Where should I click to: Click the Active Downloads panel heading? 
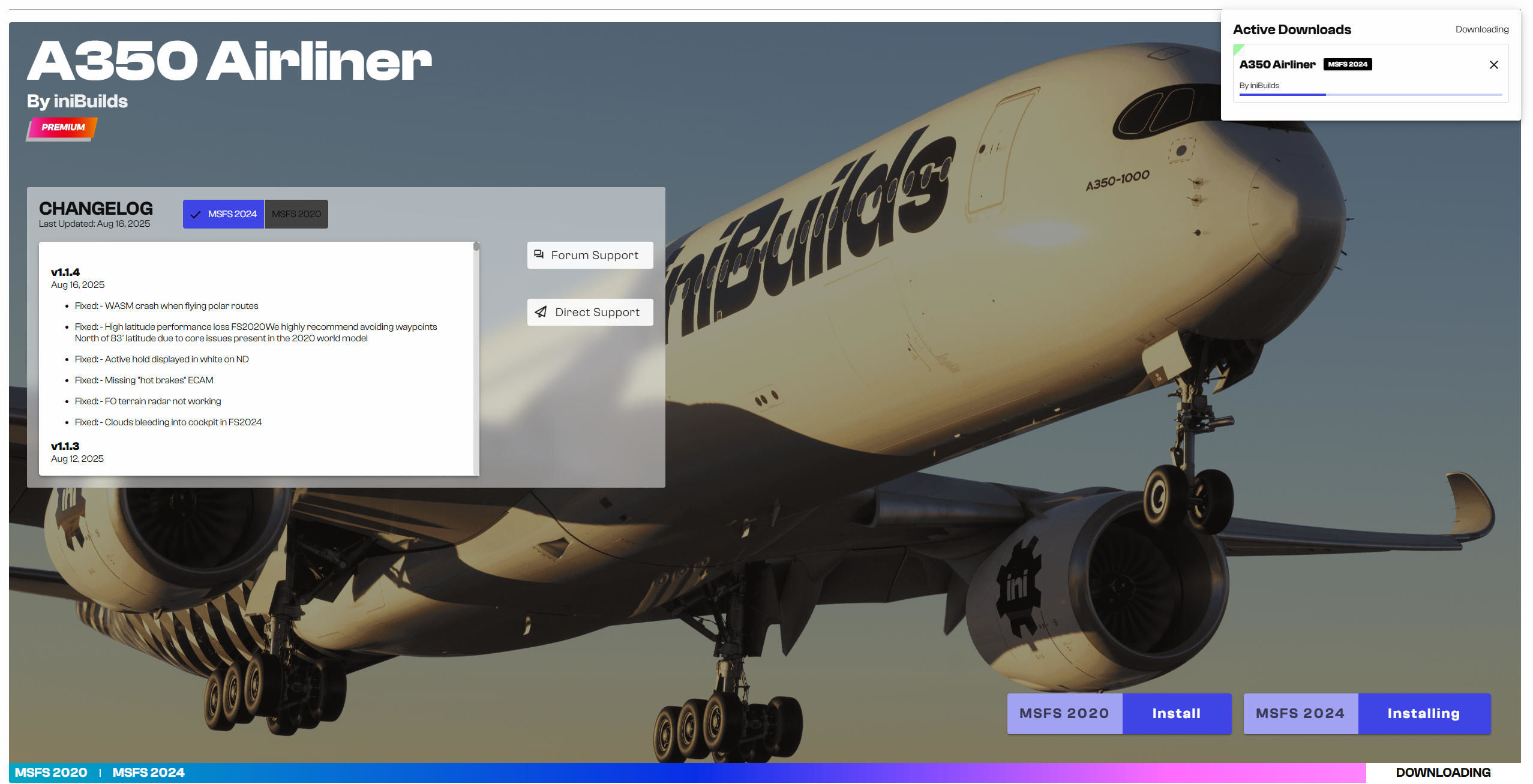coord(1292,29)
